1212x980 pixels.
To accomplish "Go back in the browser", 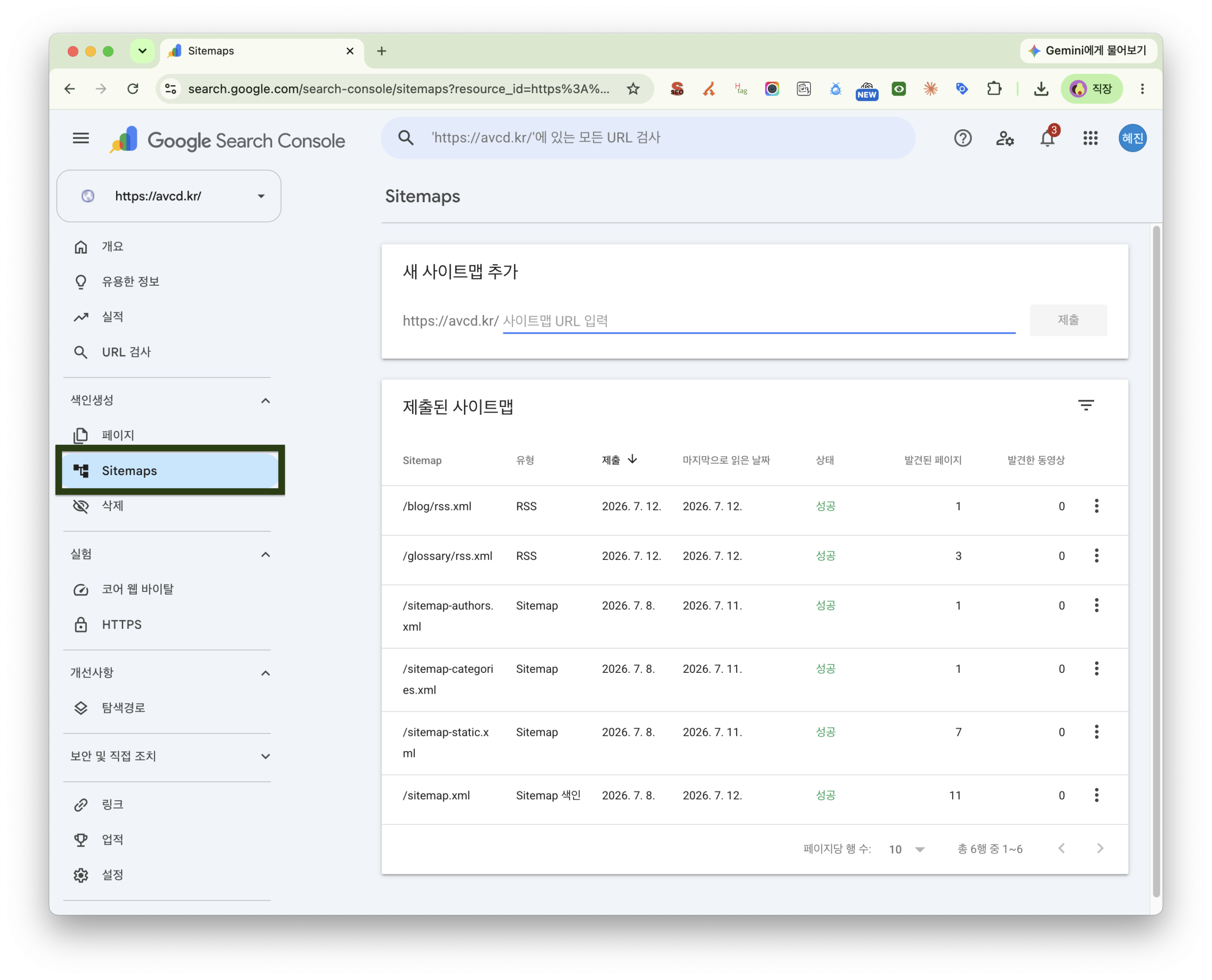I will (x=70, y=88).
